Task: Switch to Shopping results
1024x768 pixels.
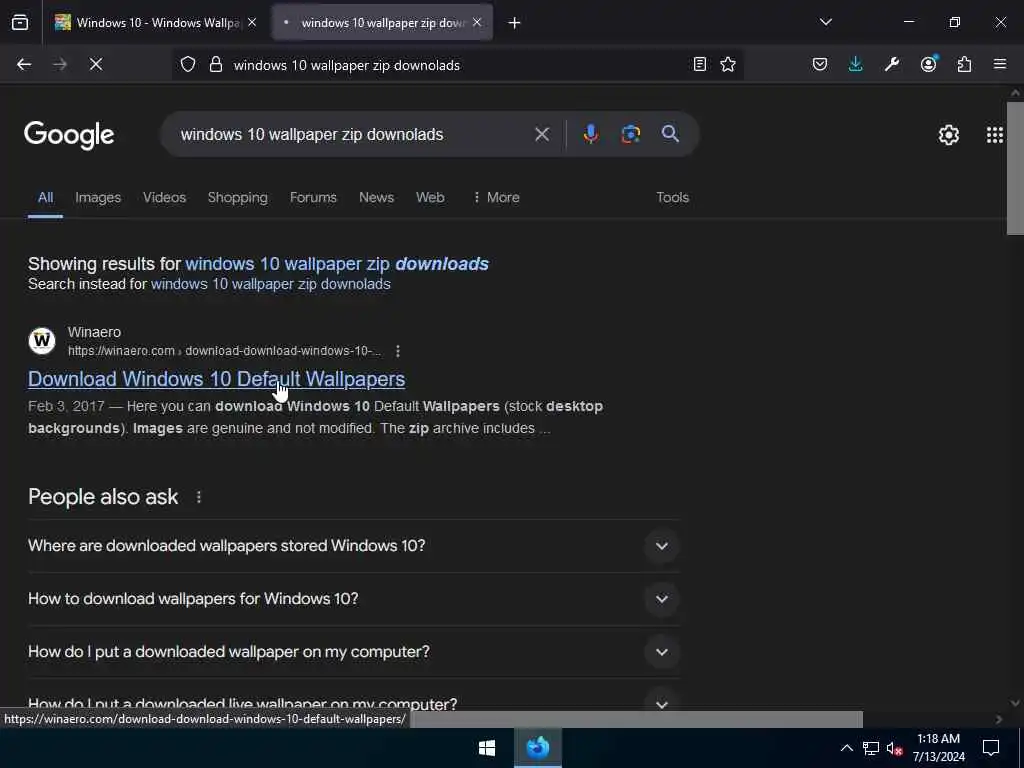Action: (x=238, y=198)
